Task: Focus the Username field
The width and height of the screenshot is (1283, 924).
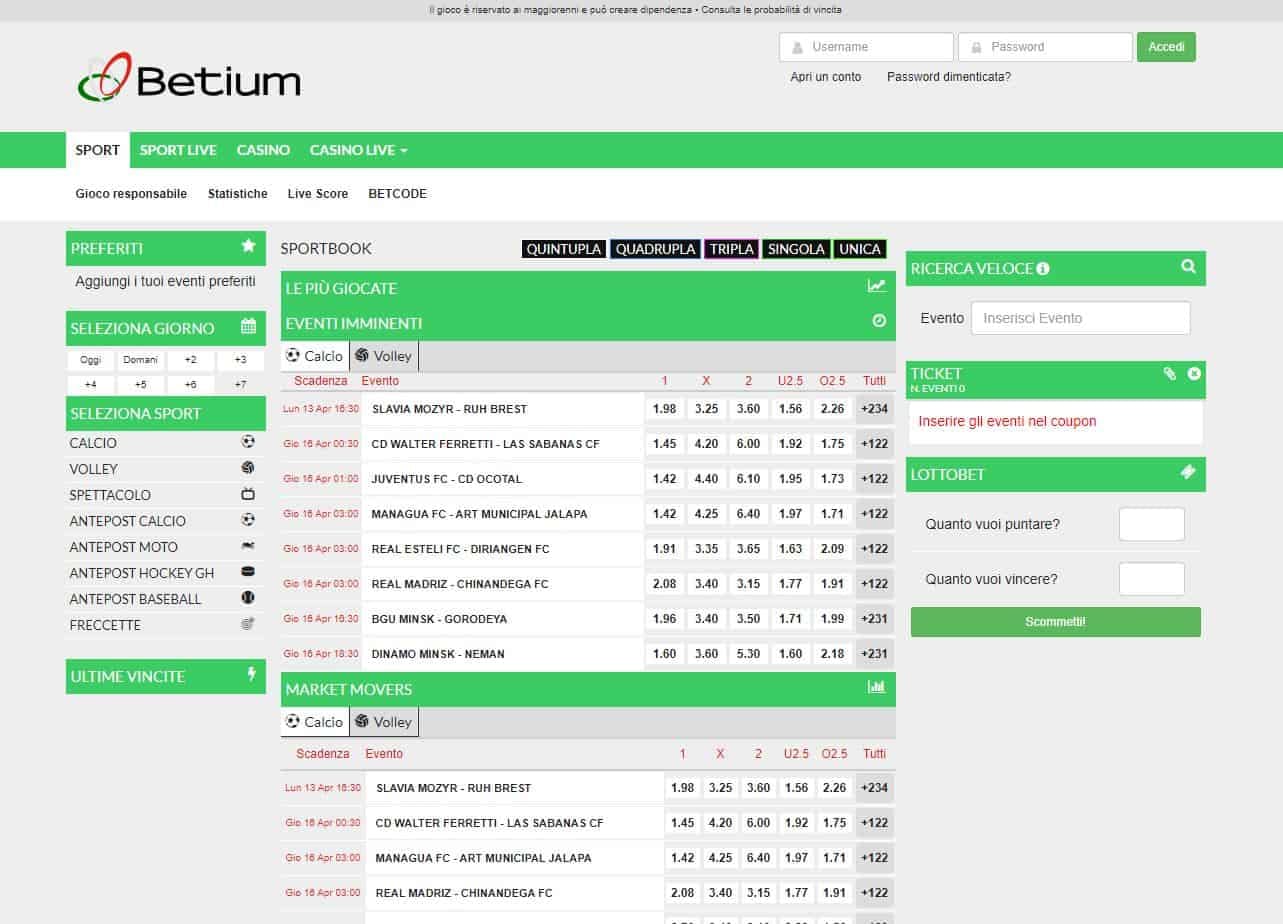Action: (866, 47)
